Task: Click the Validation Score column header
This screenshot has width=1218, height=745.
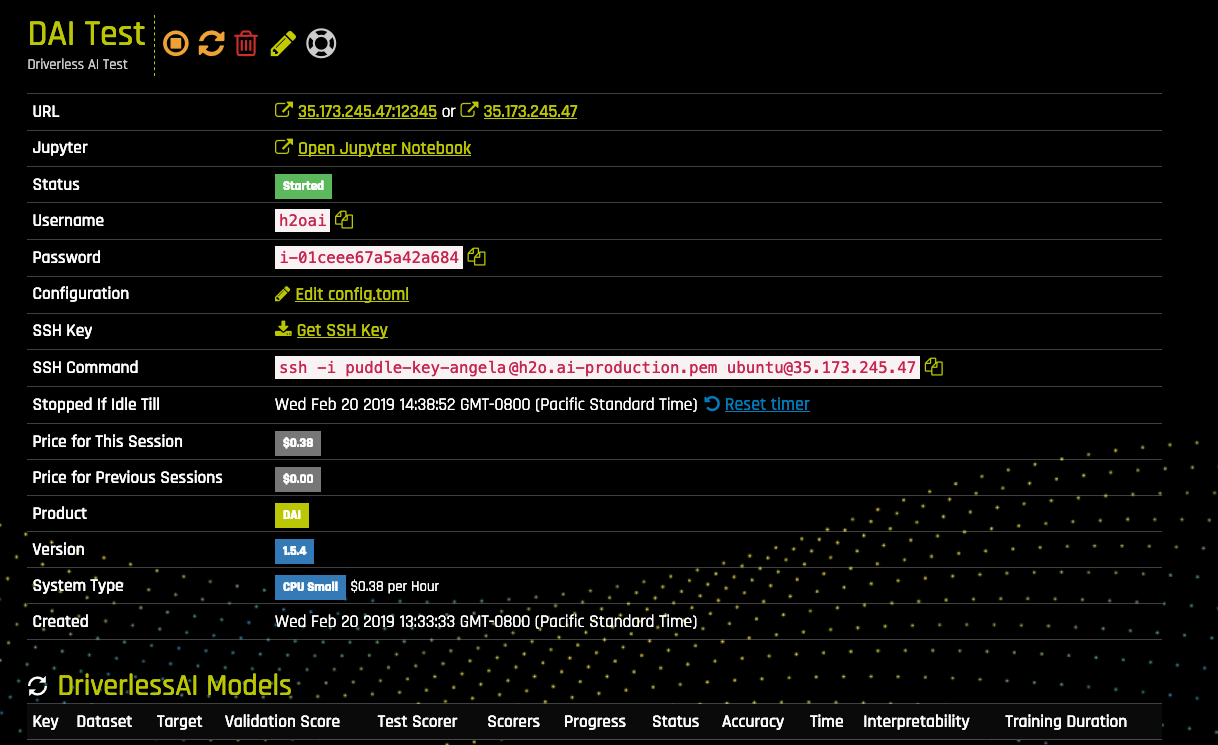Action: tap(282, 721)
